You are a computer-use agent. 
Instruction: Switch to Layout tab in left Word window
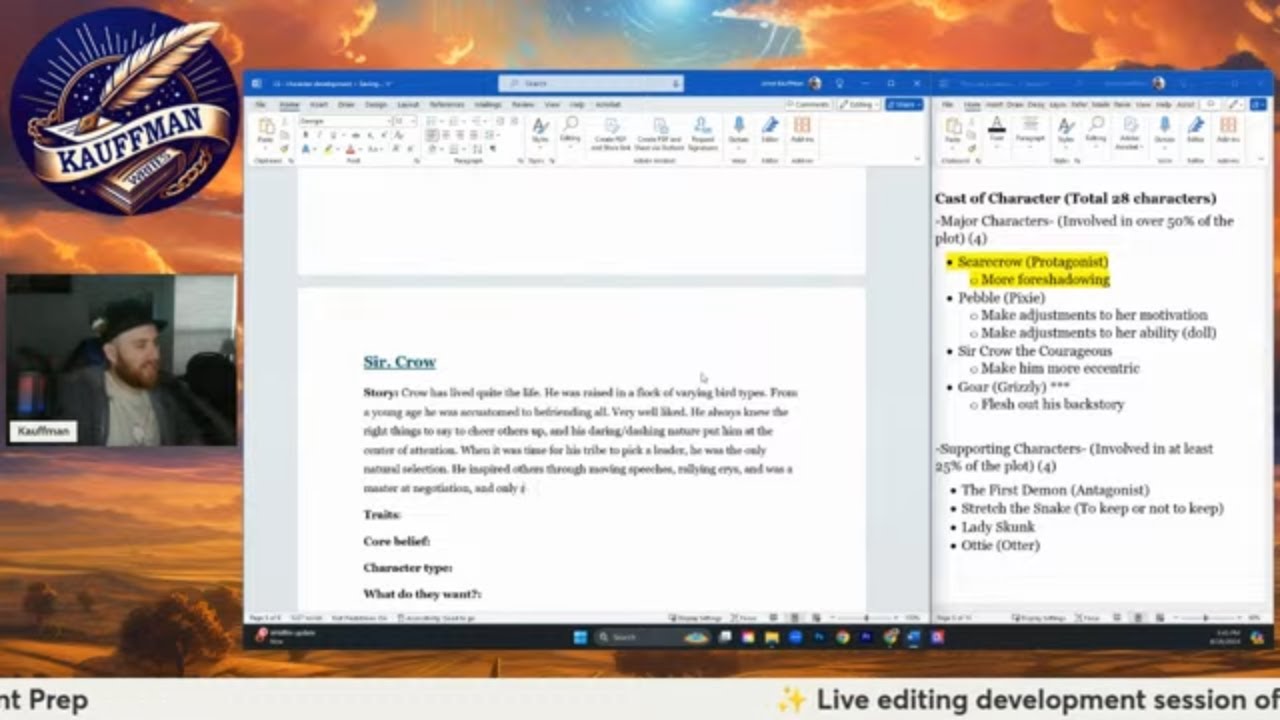click(408, 104)
